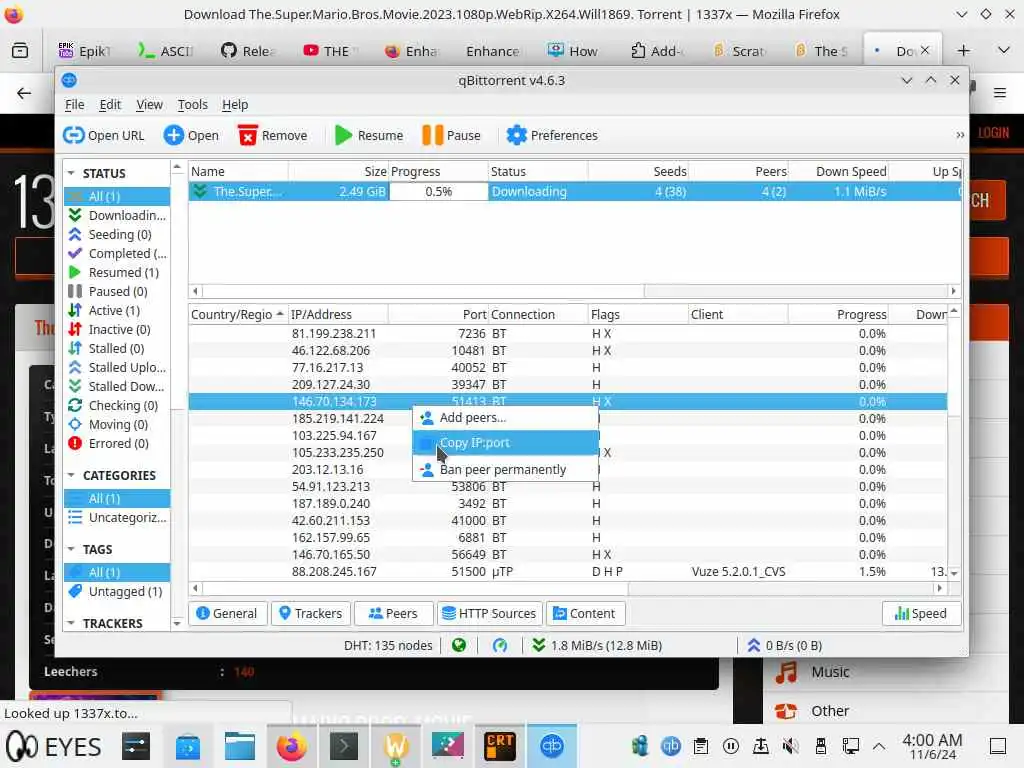
Task: Switch to the Content tab
Action: [x=585, y=613]
